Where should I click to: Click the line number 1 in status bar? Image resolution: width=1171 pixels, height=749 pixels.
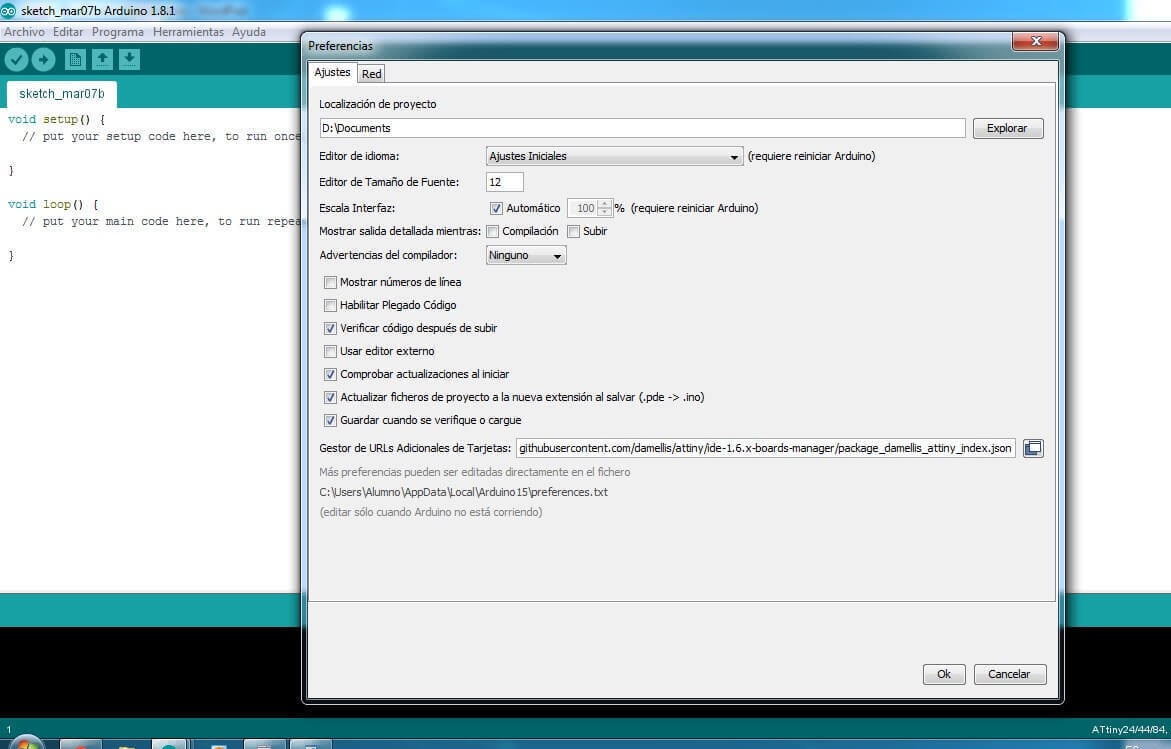tap(9, 730)
